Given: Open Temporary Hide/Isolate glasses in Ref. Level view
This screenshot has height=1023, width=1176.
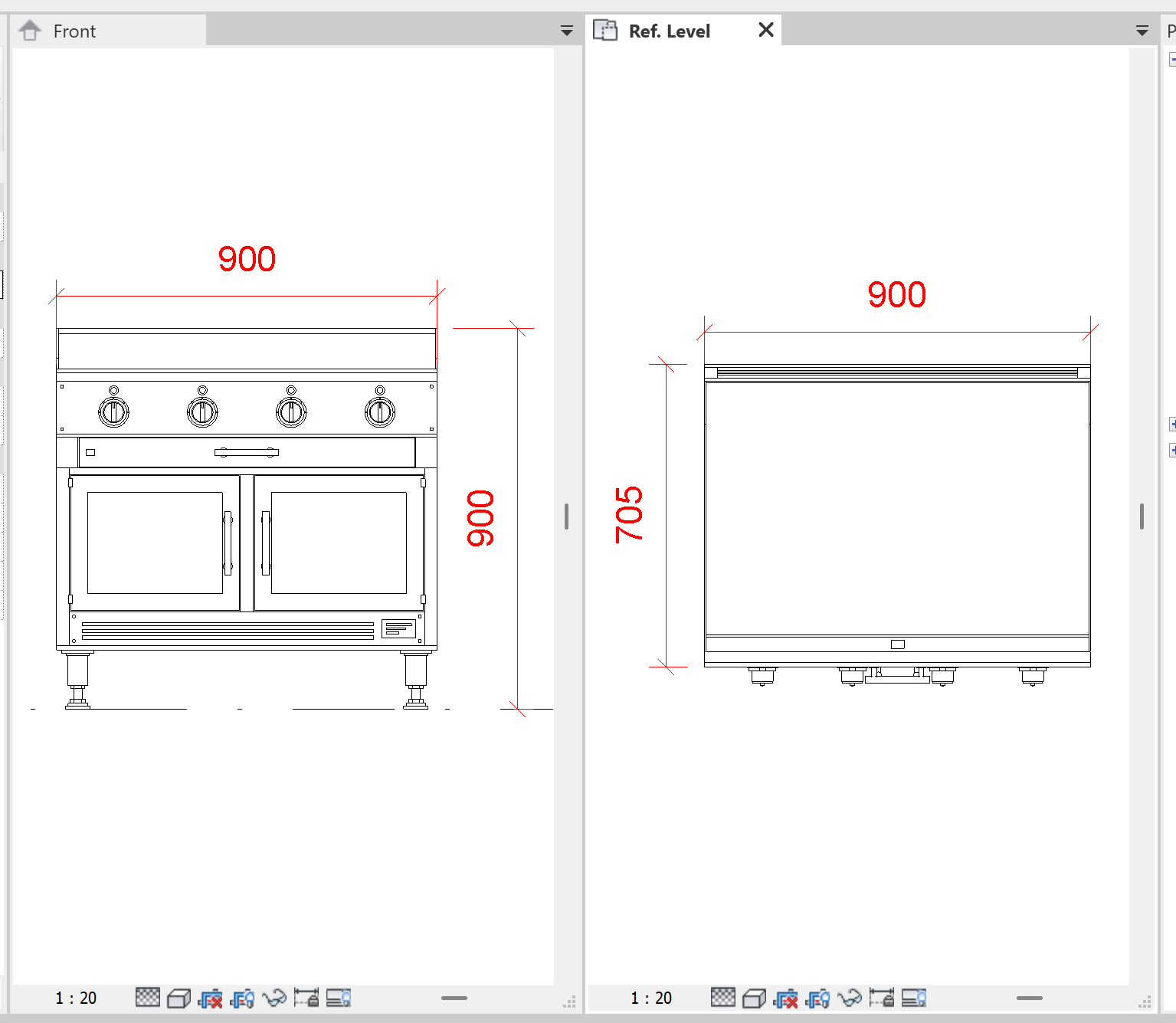Looking at the screenshot, I should (850, 998).
